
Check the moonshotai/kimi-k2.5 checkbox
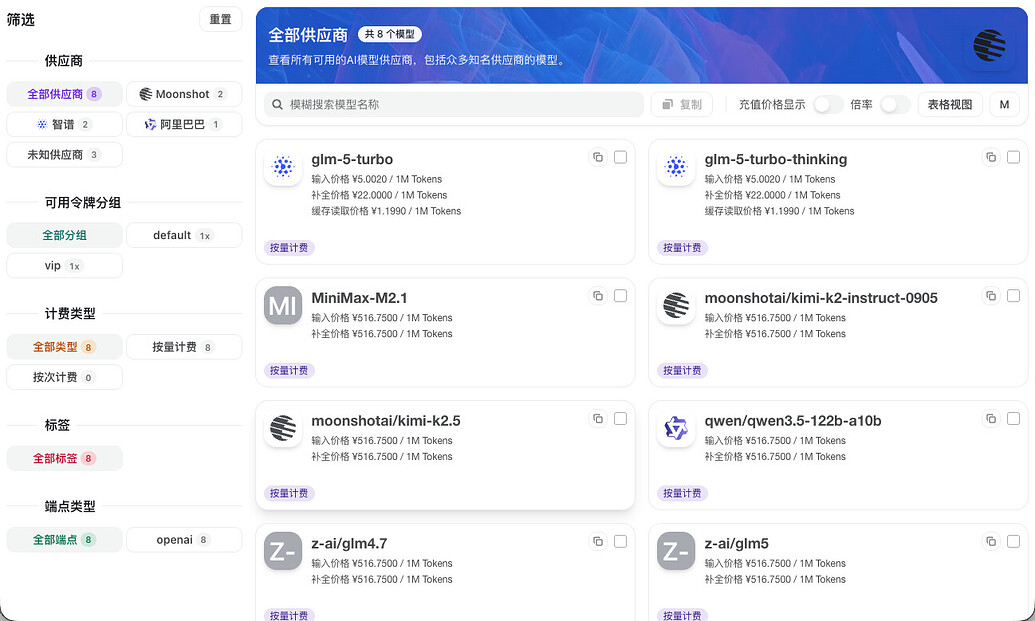pyautogui.click(x=620, y=418)
